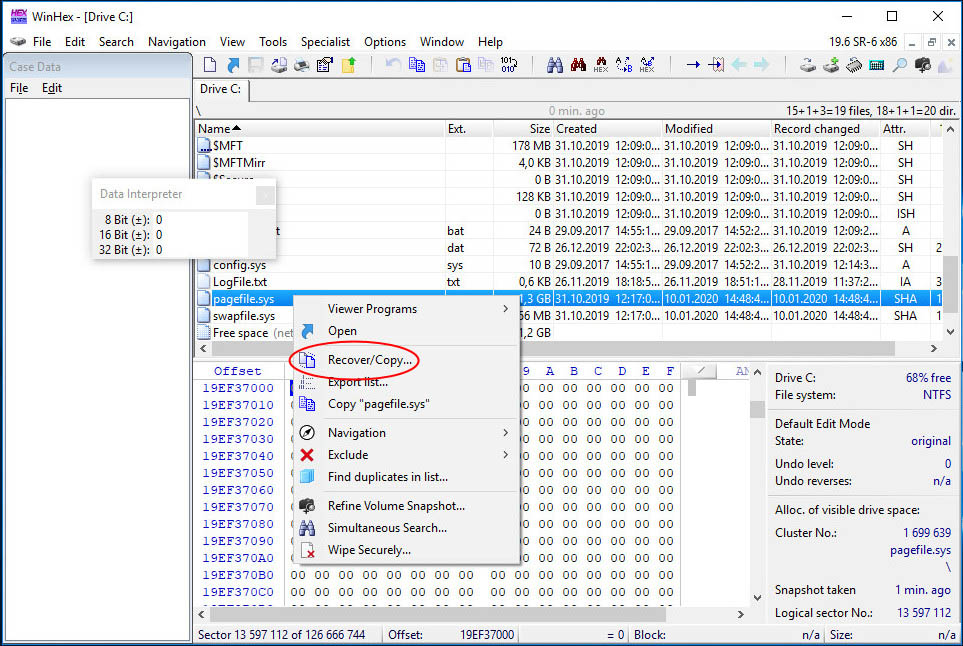
Task: Create a new file with toolbar icon
Action: 210,64
